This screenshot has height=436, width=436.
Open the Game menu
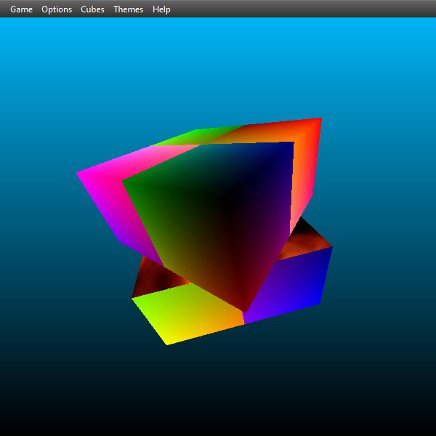click(21, 9)
